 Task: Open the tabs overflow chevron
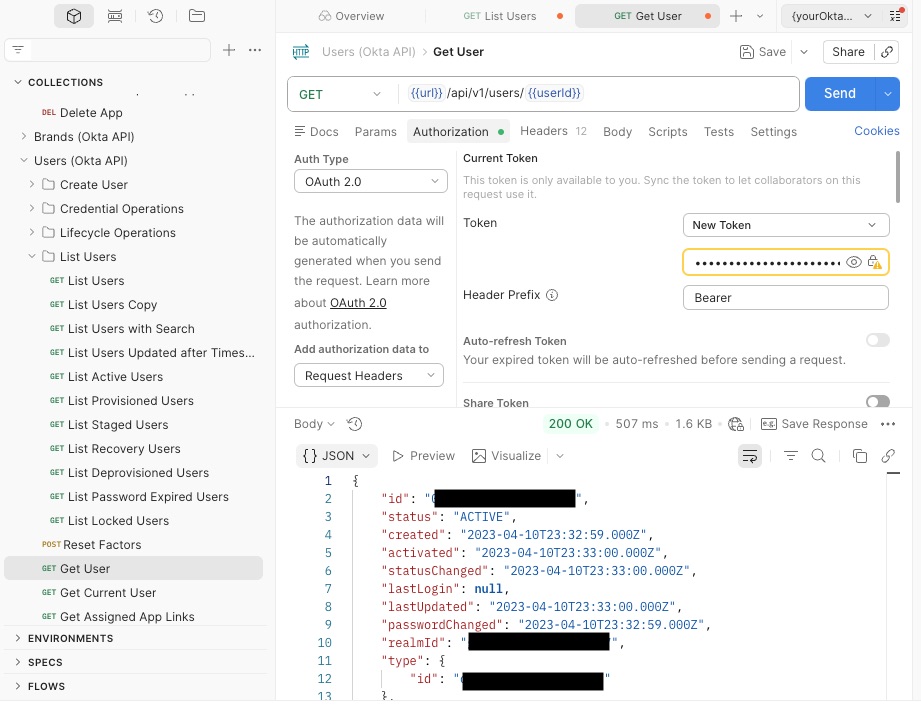[x=760, y=16]
